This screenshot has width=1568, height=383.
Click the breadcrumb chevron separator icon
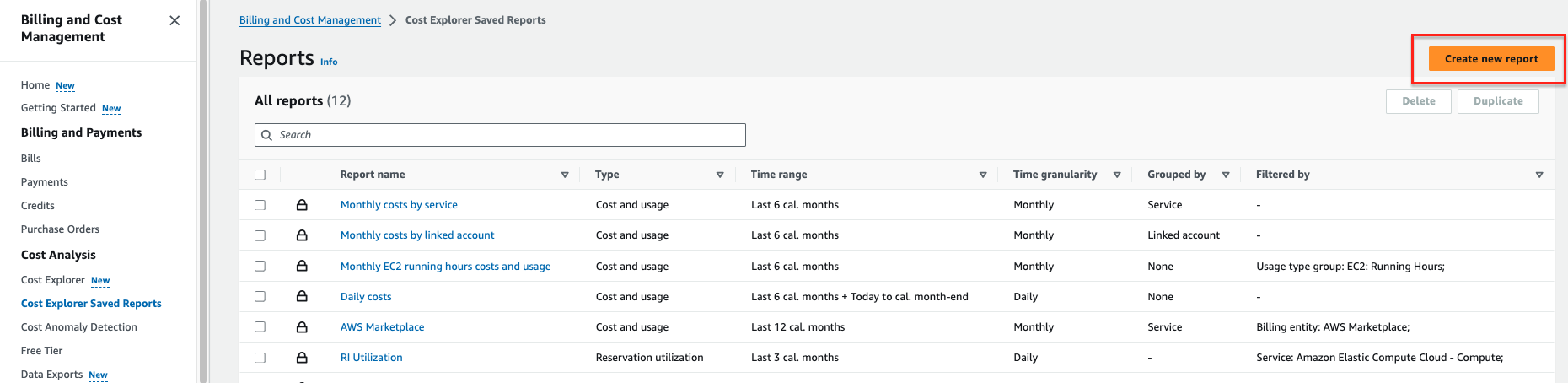pos(393,20)
